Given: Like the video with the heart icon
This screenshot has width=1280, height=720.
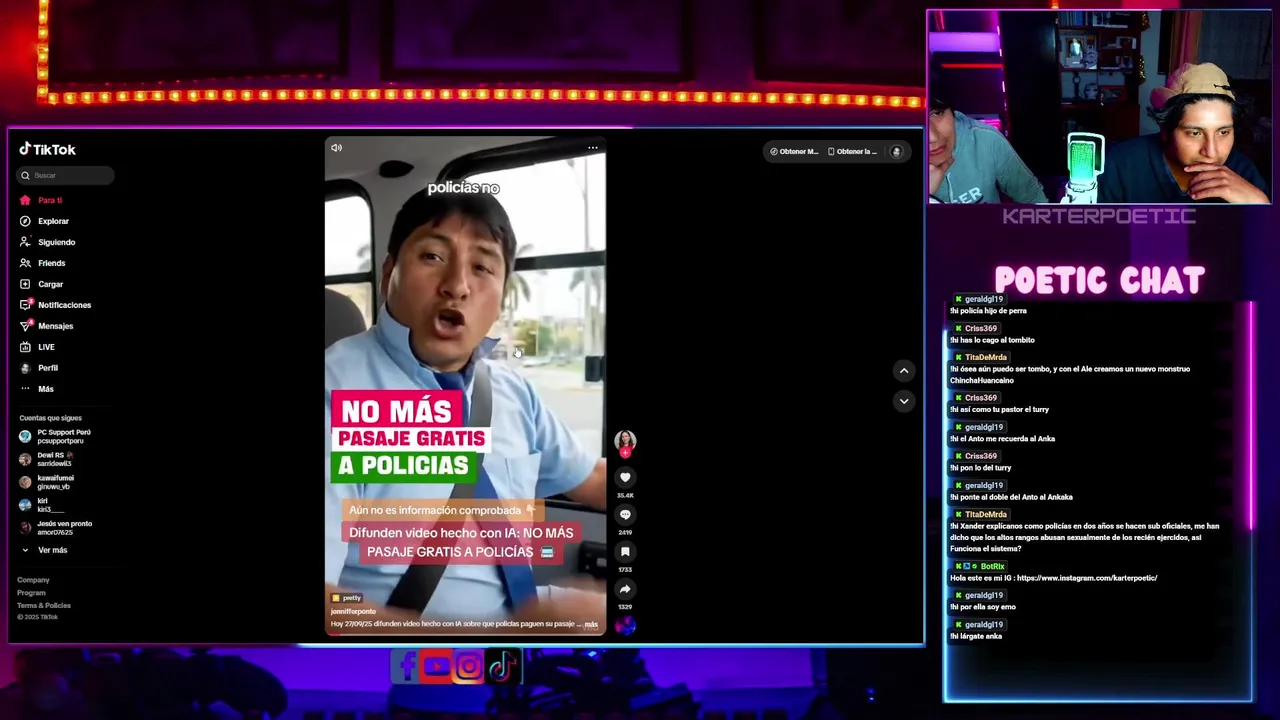Looking at the screenshot, I should 625,478.
